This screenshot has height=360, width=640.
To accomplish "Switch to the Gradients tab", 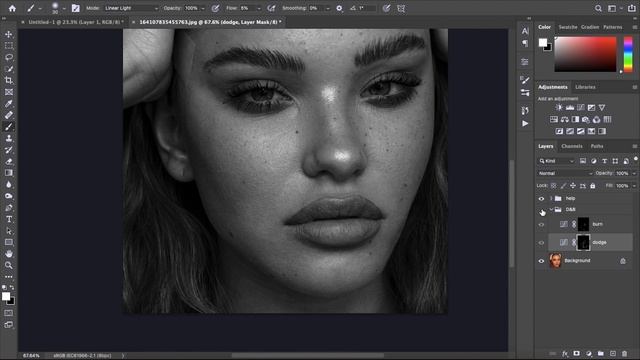I will click(x=590, y=27).
